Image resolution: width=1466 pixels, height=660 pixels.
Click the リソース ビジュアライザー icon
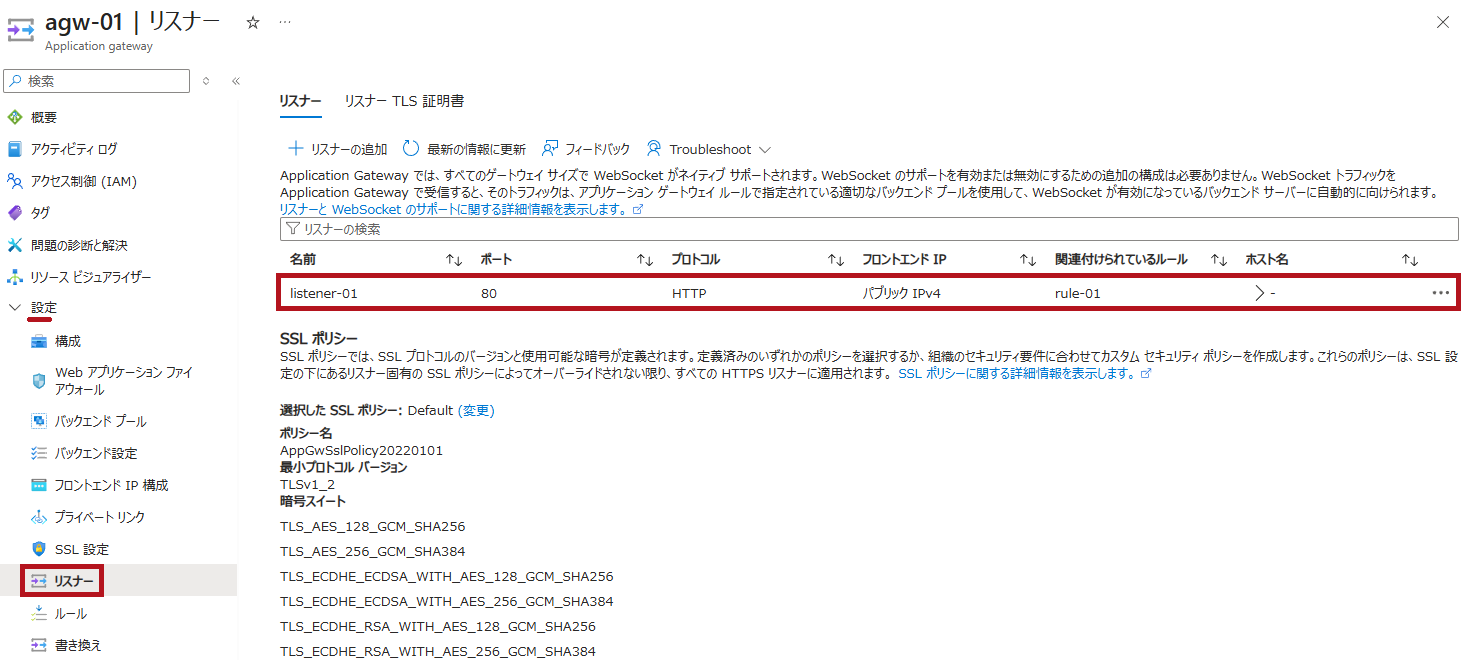pos(15,277)
